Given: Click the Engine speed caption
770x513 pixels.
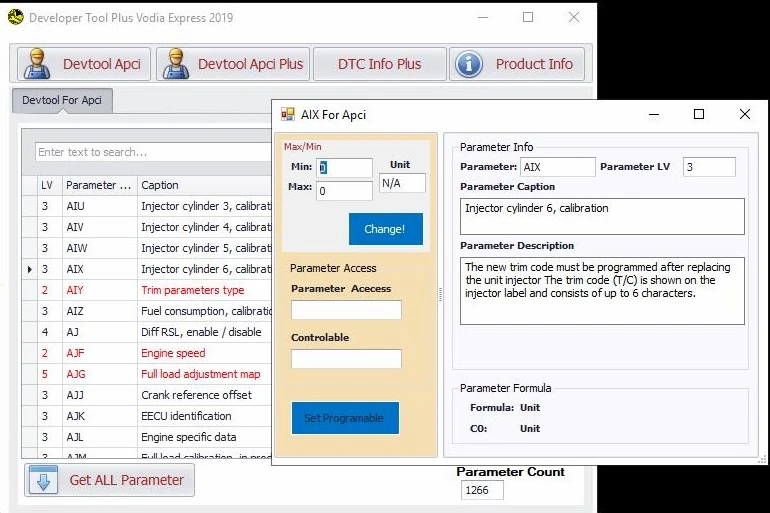Looking at the screenshot, I should click(x=173, y=353).
